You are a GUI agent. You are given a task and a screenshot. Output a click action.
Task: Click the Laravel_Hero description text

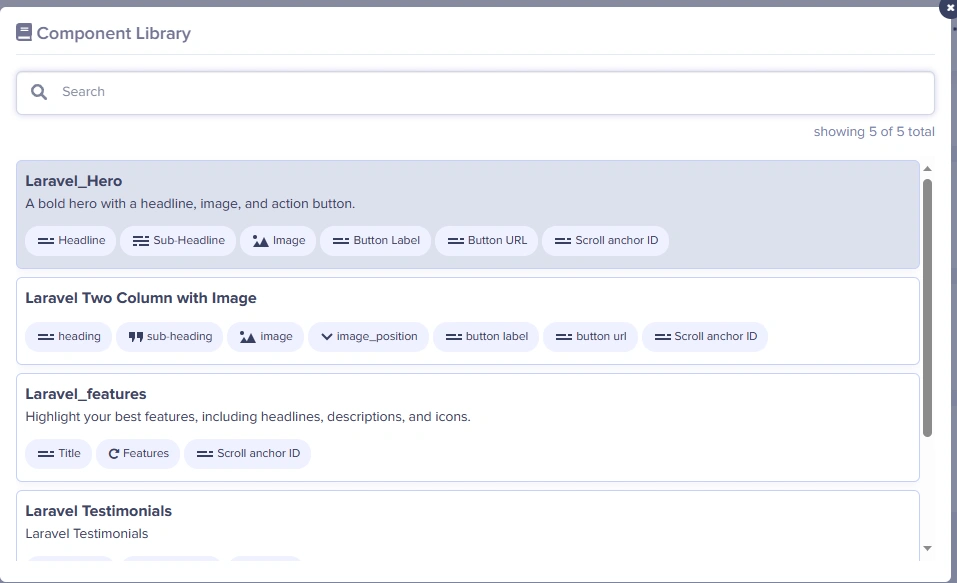pos(190,204)
